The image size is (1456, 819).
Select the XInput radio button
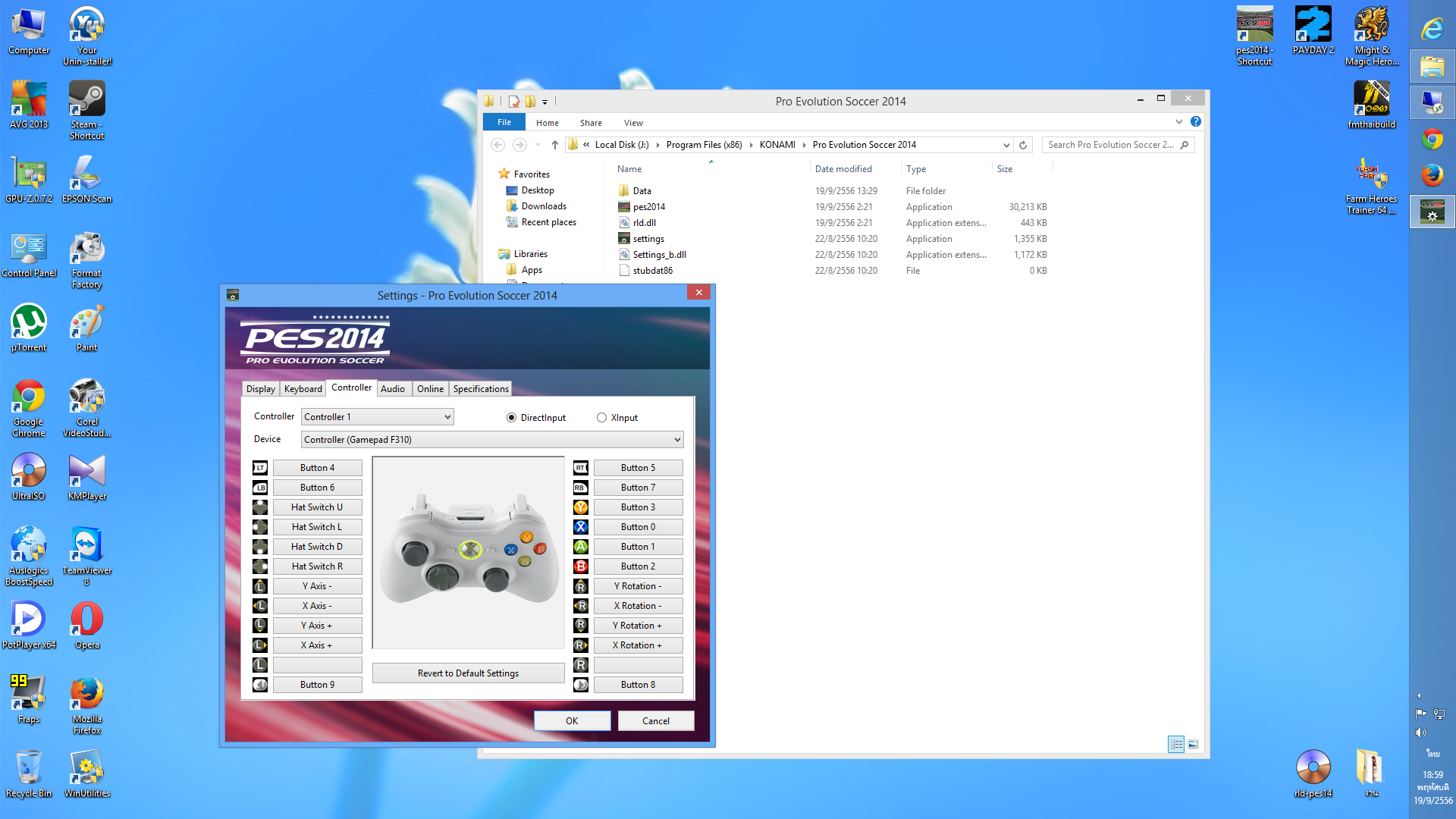pos(601,418)
